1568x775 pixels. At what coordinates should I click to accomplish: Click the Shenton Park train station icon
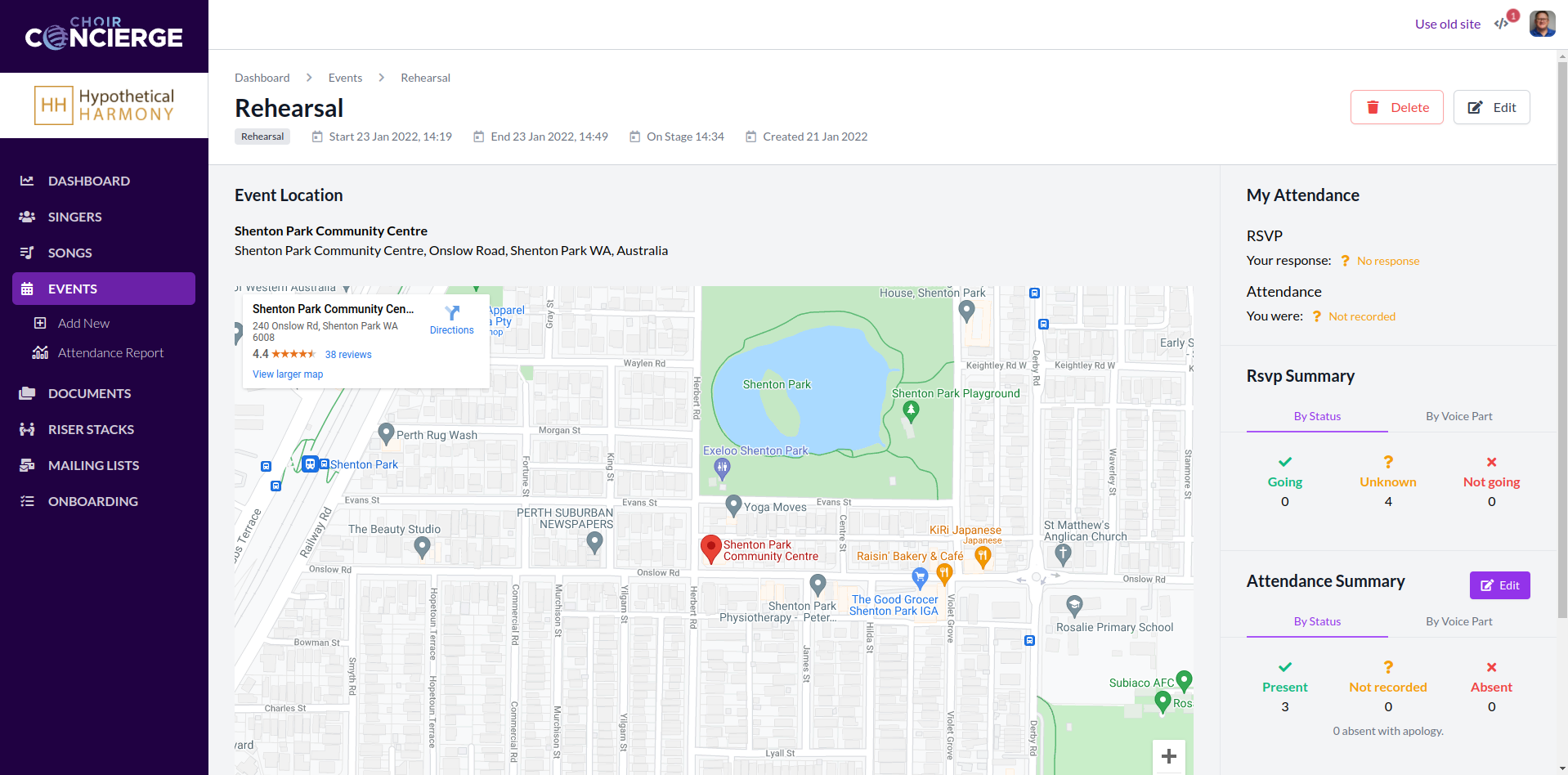pyautogui.click(x=310, y=464)
